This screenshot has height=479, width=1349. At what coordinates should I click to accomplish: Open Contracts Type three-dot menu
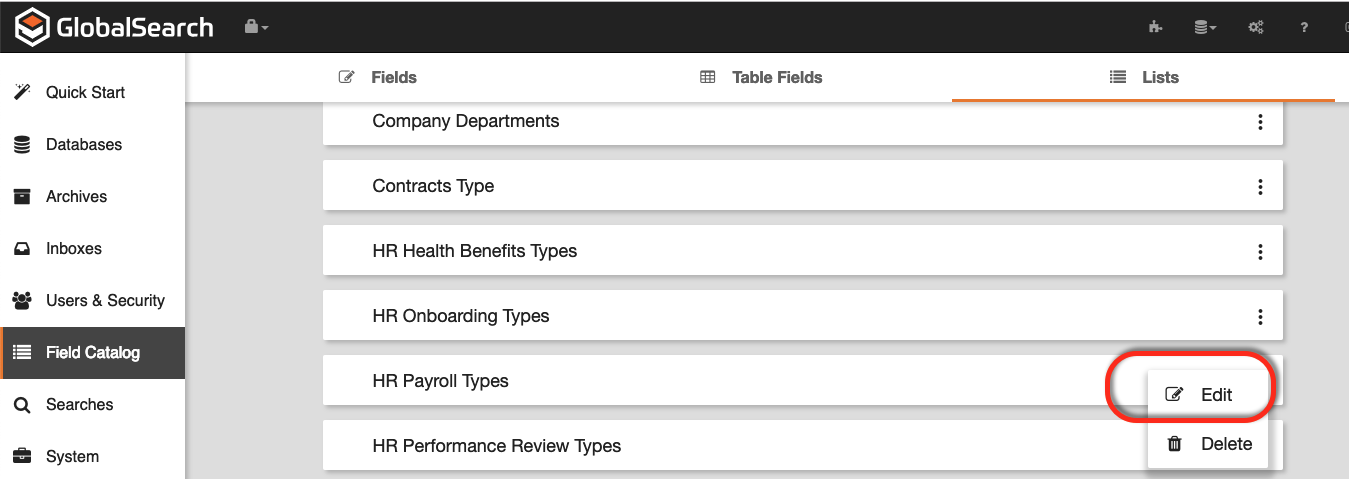[x=1260, y=187]
